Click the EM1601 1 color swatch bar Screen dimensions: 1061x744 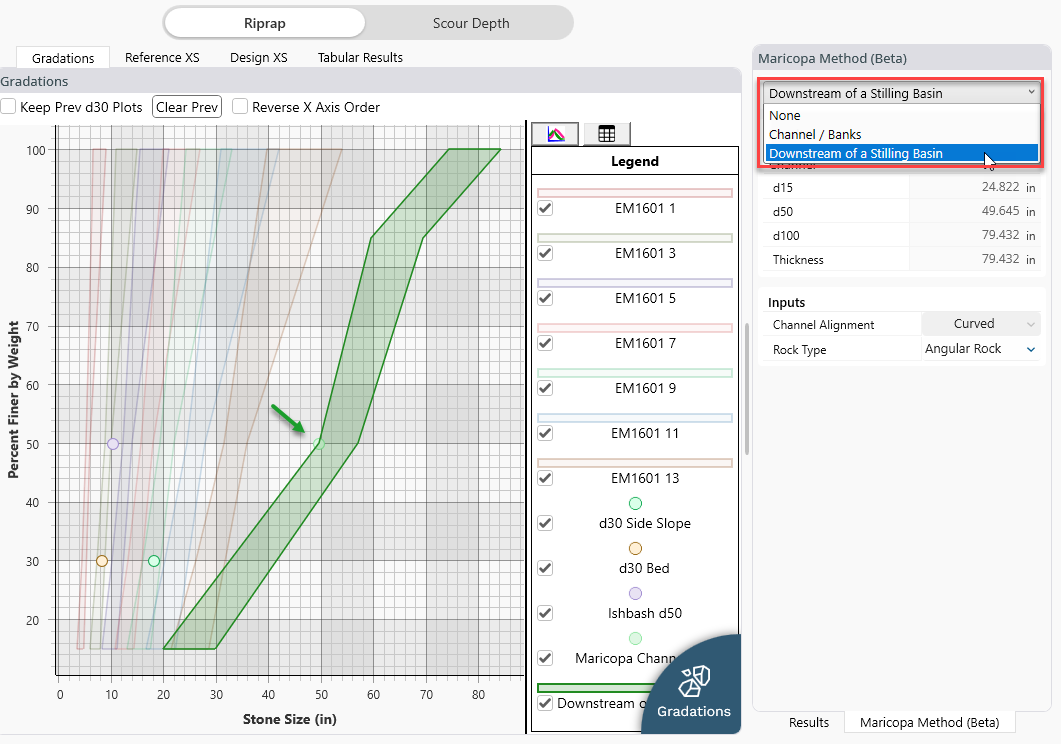(x=635, y=193)
